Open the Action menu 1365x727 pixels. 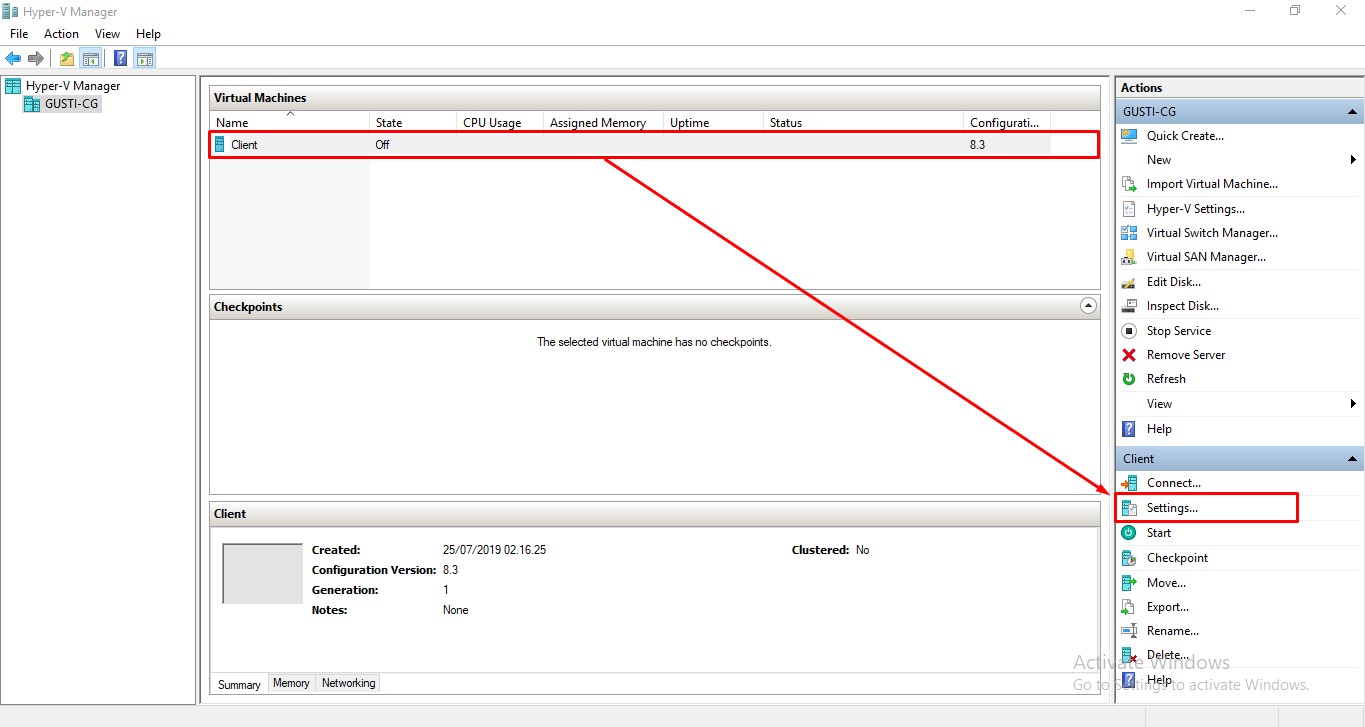point(61,34)
